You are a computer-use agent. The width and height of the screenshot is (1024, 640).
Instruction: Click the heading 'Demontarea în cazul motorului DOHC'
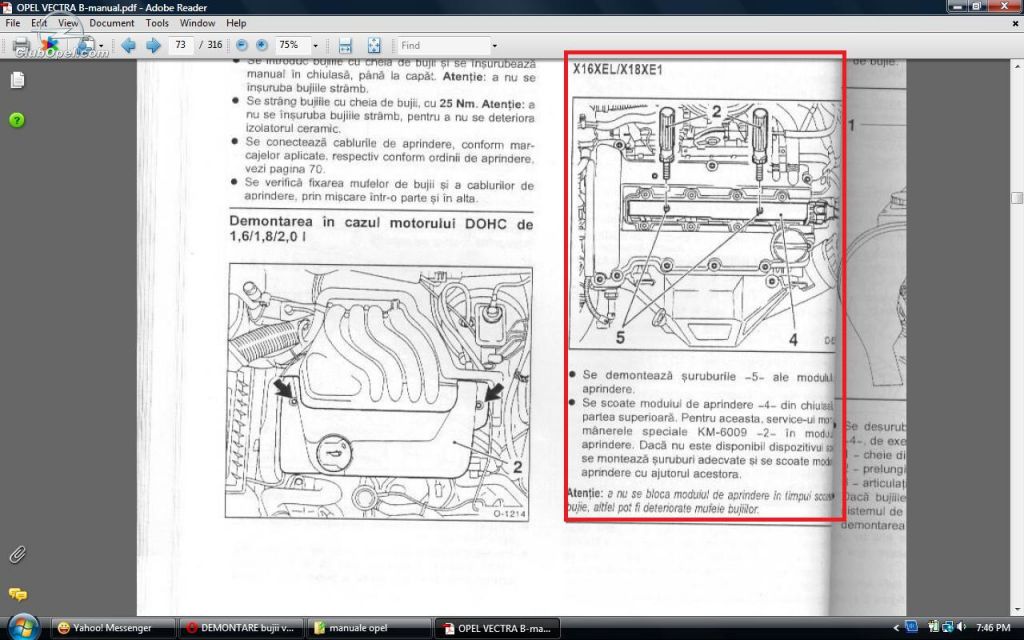pos(381,229)
